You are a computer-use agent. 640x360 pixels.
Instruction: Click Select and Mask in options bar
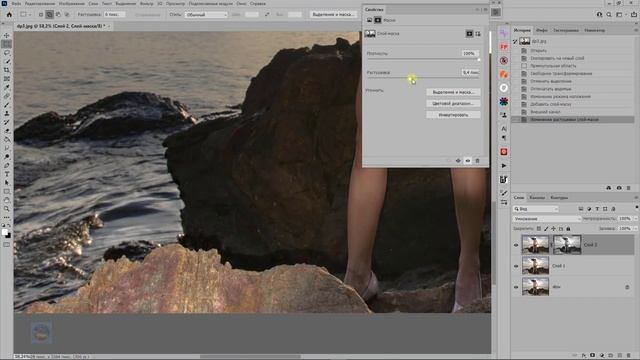click(333, 14)
